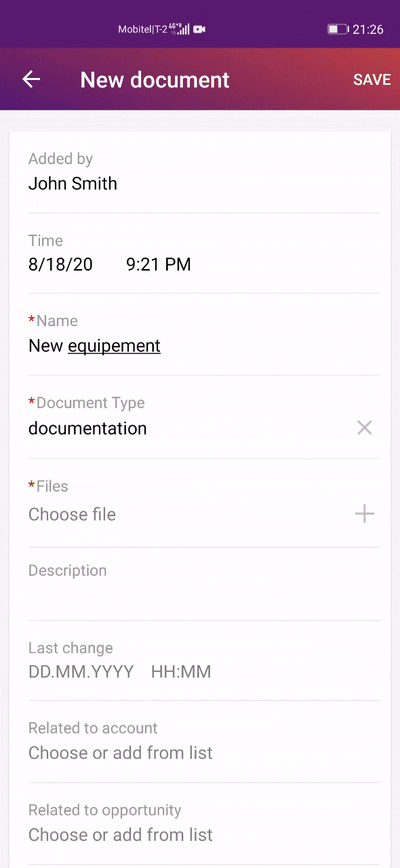Tap the New document title
This screenshot has height=868, width=400.
[154, 80]
